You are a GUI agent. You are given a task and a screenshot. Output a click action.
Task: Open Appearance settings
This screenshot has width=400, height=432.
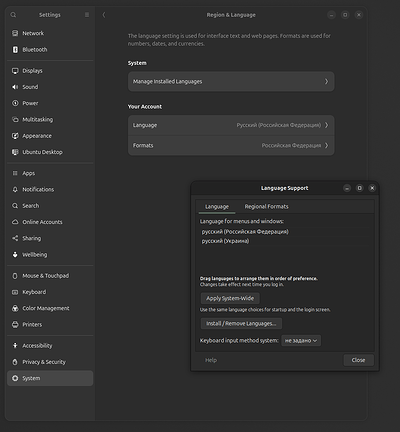[50, 136]
